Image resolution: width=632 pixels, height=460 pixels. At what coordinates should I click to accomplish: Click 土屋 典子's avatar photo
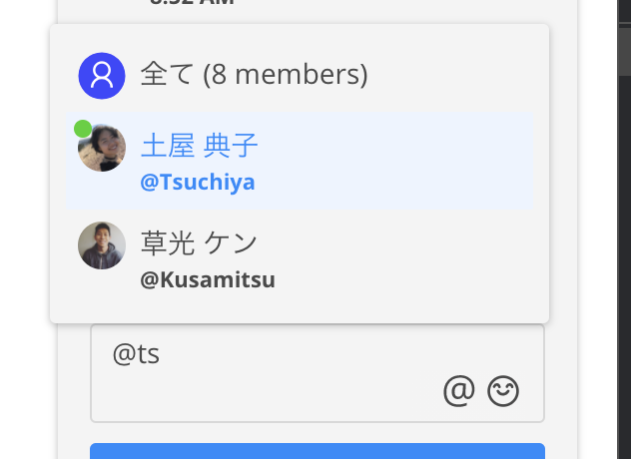tap(102, 148)
